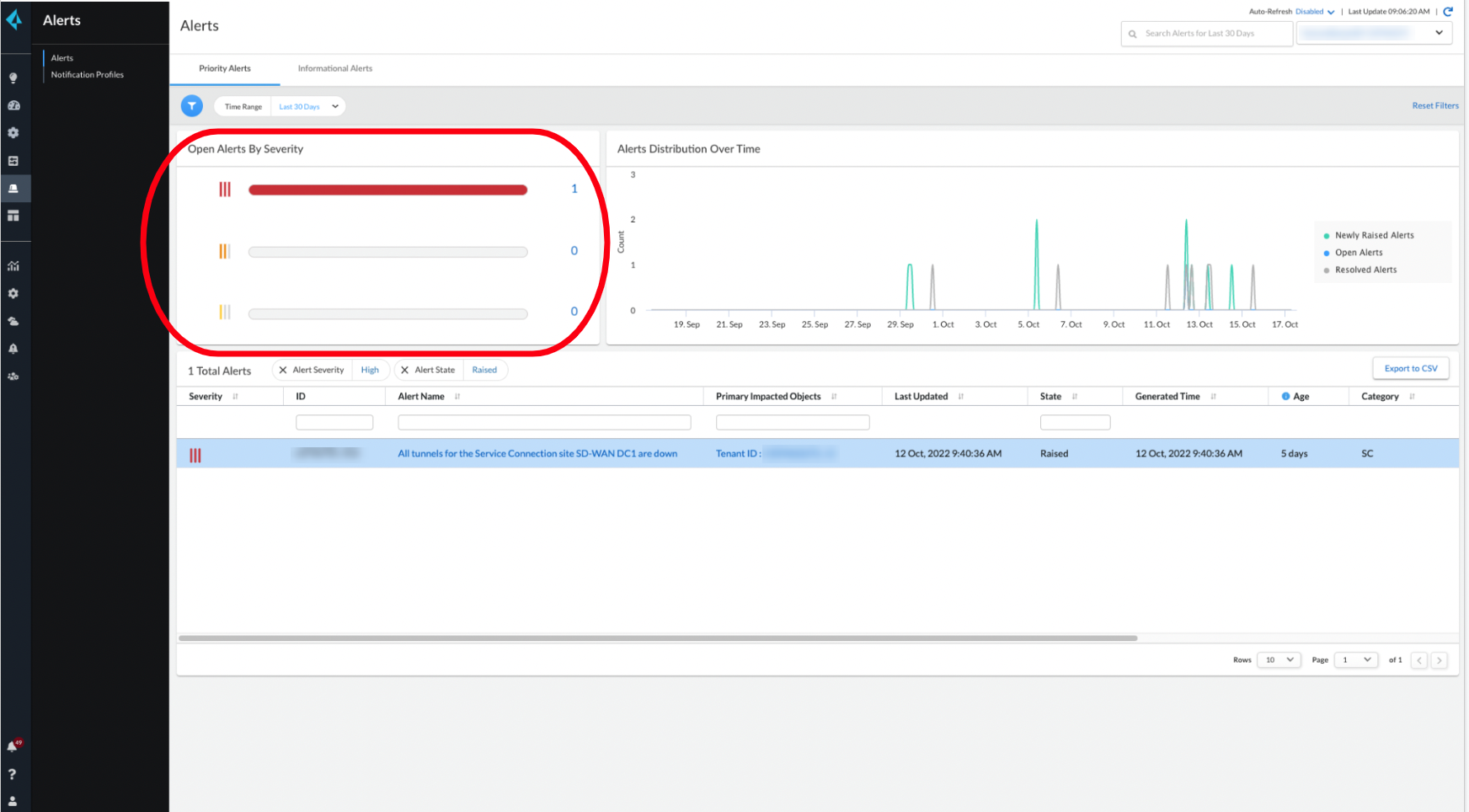Remove the Alert Severity filter chip
This screenshot has height=812, width=1469.
point(283,370)
